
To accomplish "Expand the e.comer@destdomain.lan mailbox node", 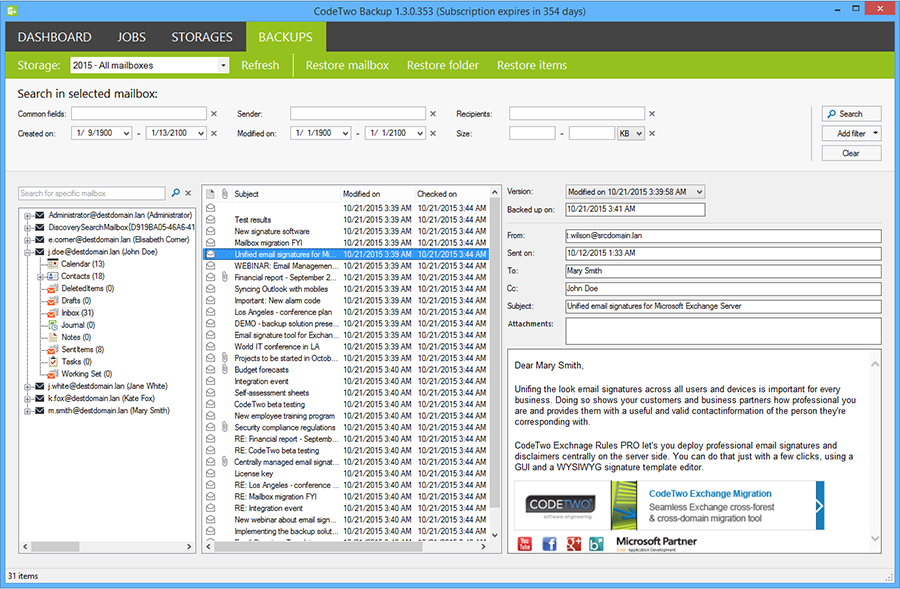I will [x=27, y=240].
